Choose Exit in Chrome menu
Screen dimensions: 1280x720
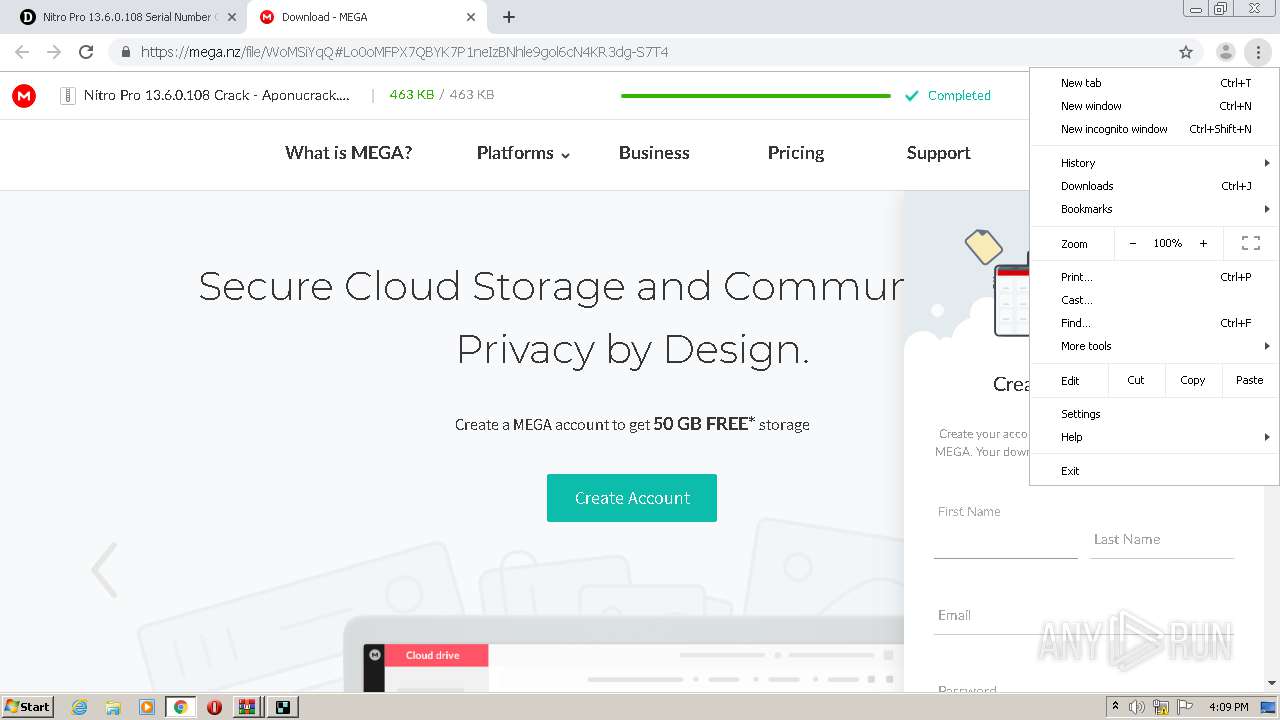(x=1154, y=471)
